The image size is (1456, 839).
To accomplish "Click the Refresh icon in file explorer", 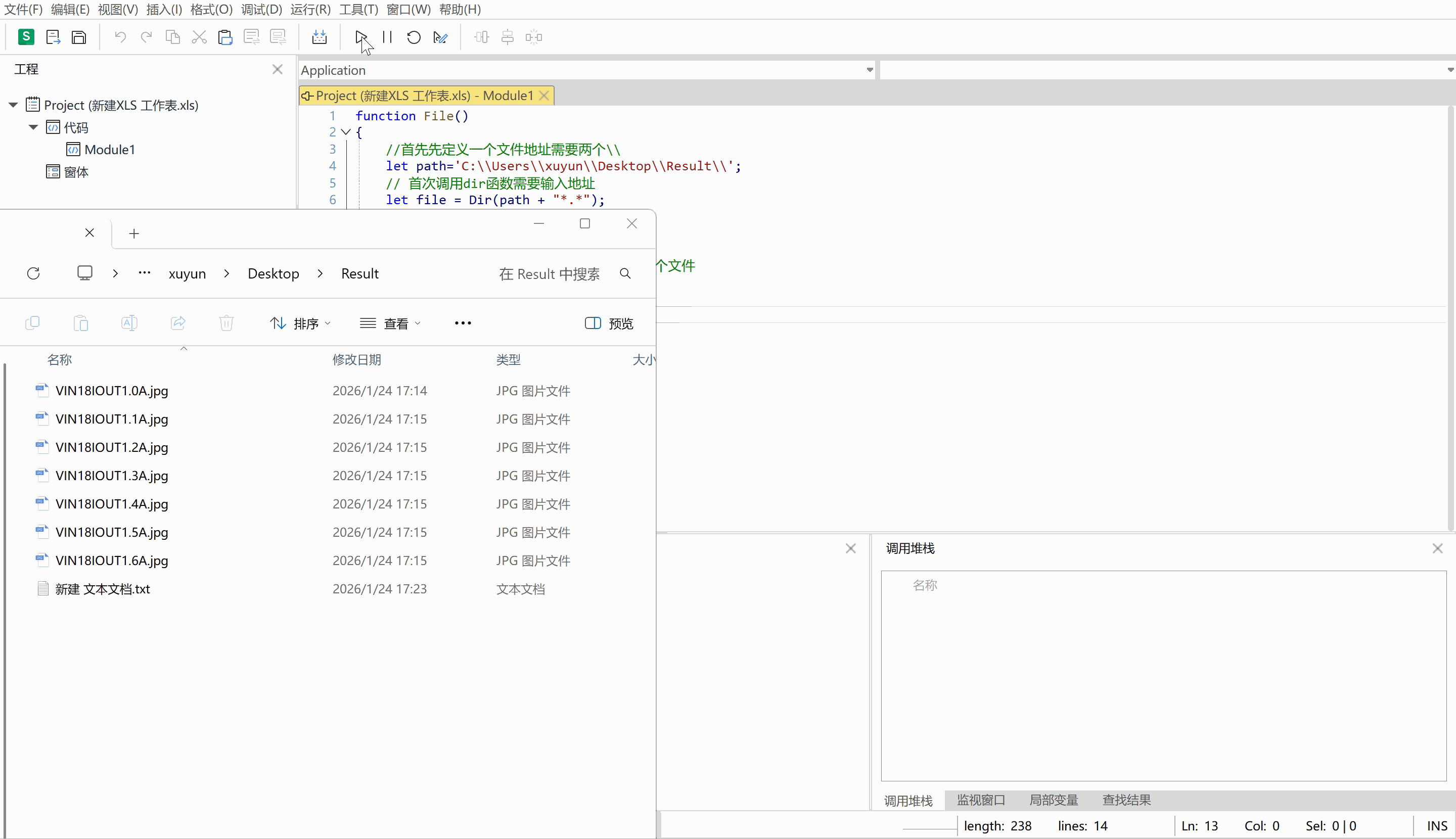I will point(33,273).
